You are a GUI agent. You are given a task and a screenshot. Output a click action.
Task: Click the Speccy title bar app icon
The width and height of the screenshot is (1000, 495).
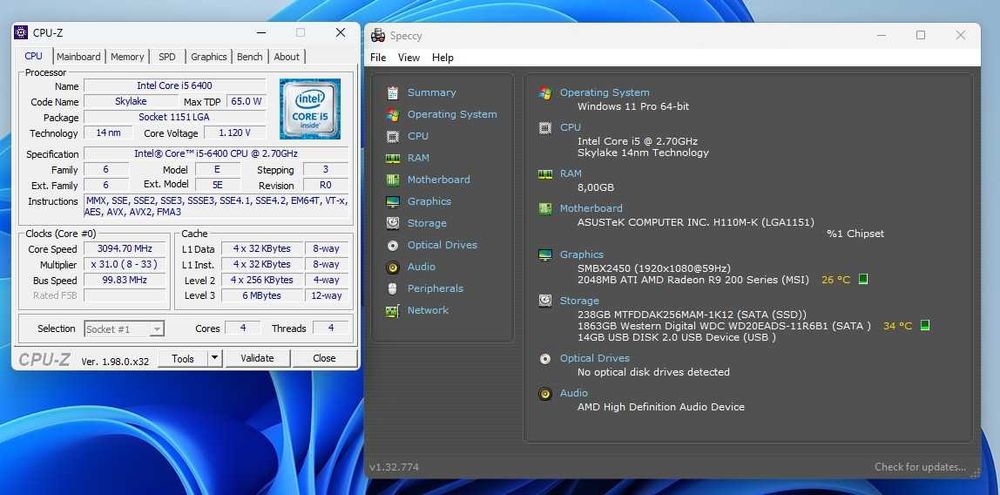click(378, 36)
